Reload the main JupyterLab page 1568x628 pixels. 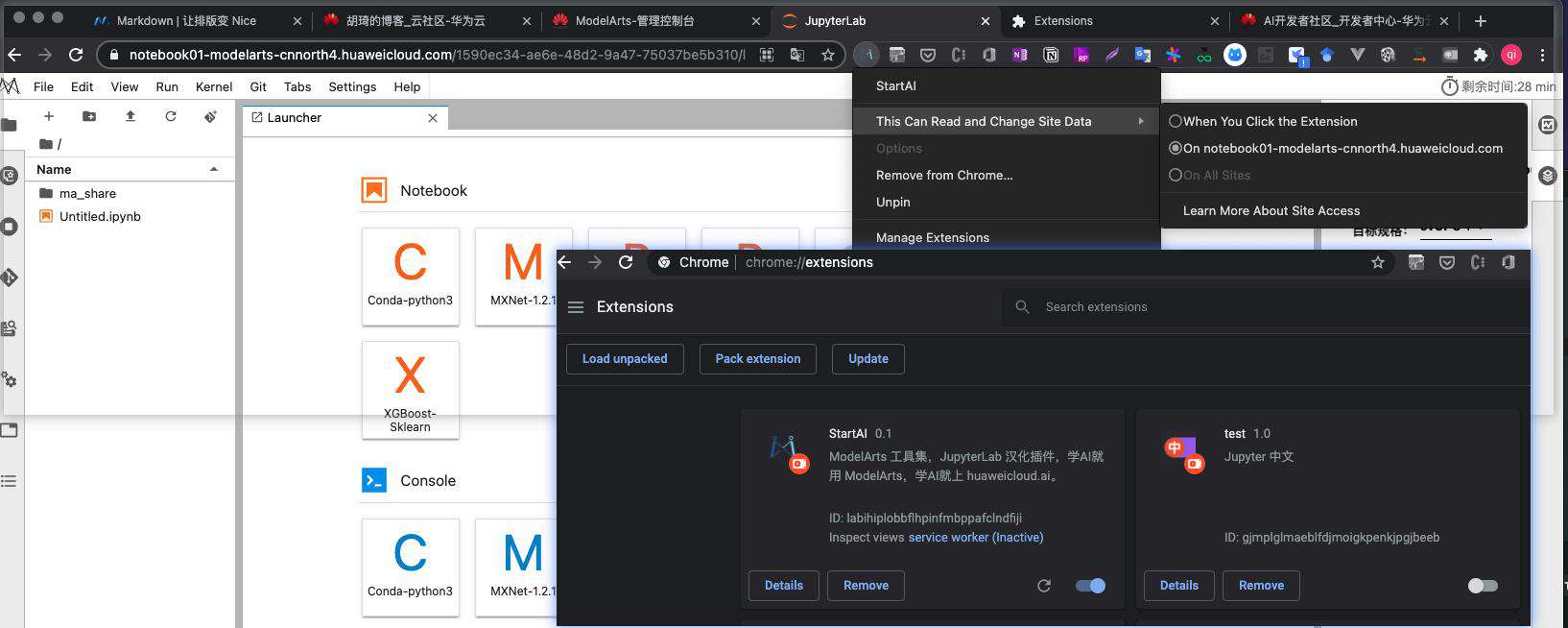coord(76,55)
